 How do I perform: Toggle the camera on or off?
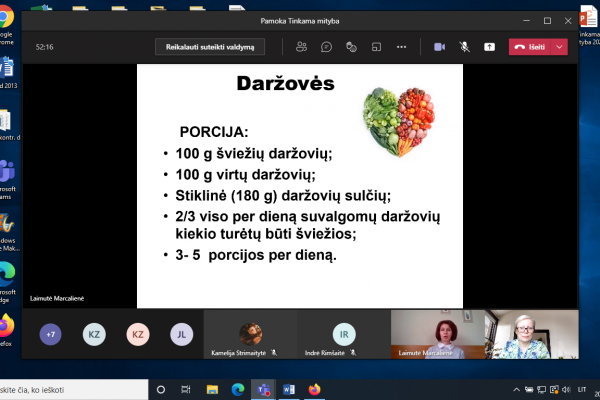click(439, 47)
